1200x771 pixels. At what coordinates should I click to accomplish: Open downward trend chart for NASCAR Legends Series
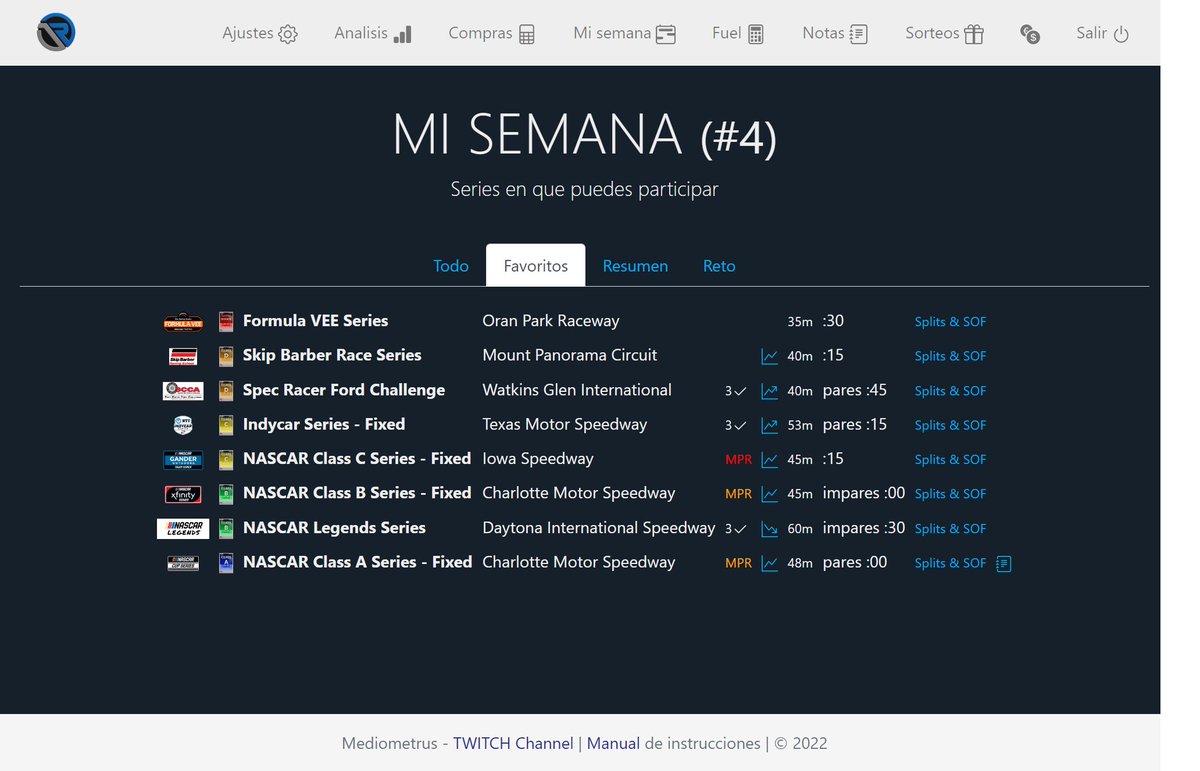coord(769,529)
